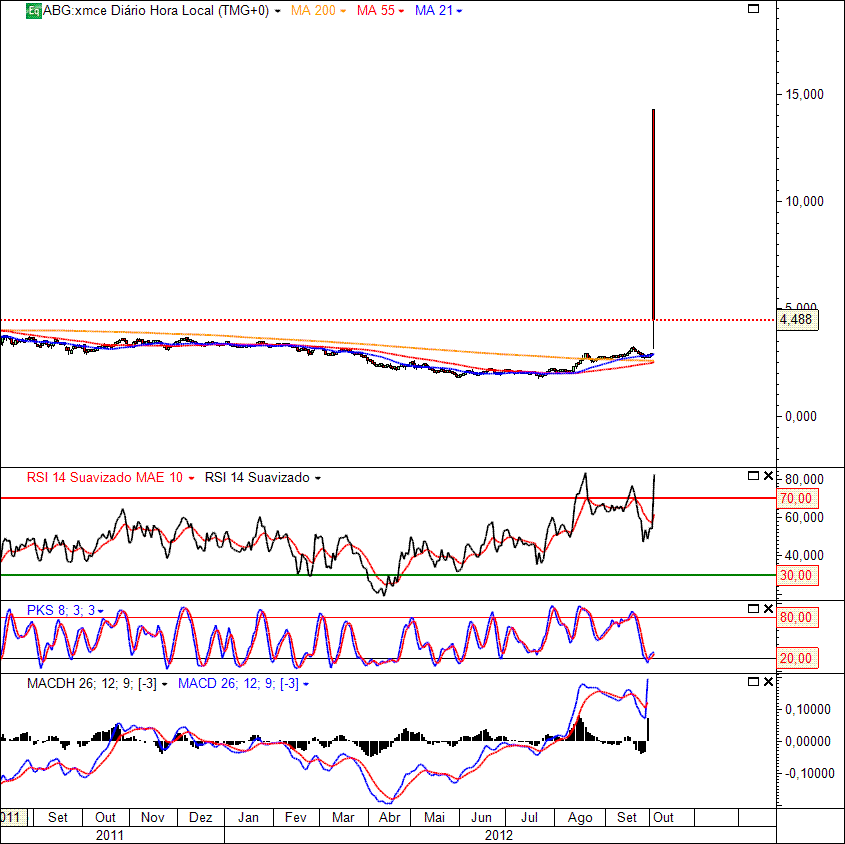Open the PKS 8; 3; 3 dropdown
This screenshot has width=845, height=844.
pos(101,611)
